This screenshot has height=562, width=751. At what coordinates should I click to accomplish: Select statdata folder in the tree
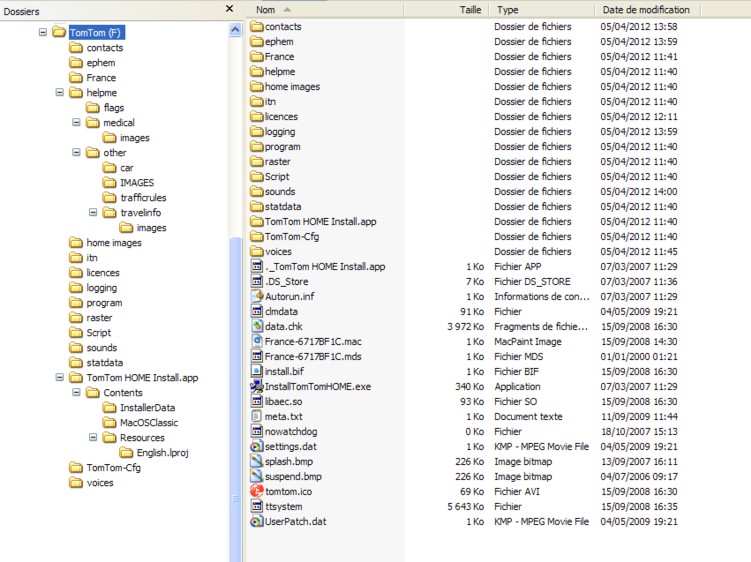click(105, 362)
